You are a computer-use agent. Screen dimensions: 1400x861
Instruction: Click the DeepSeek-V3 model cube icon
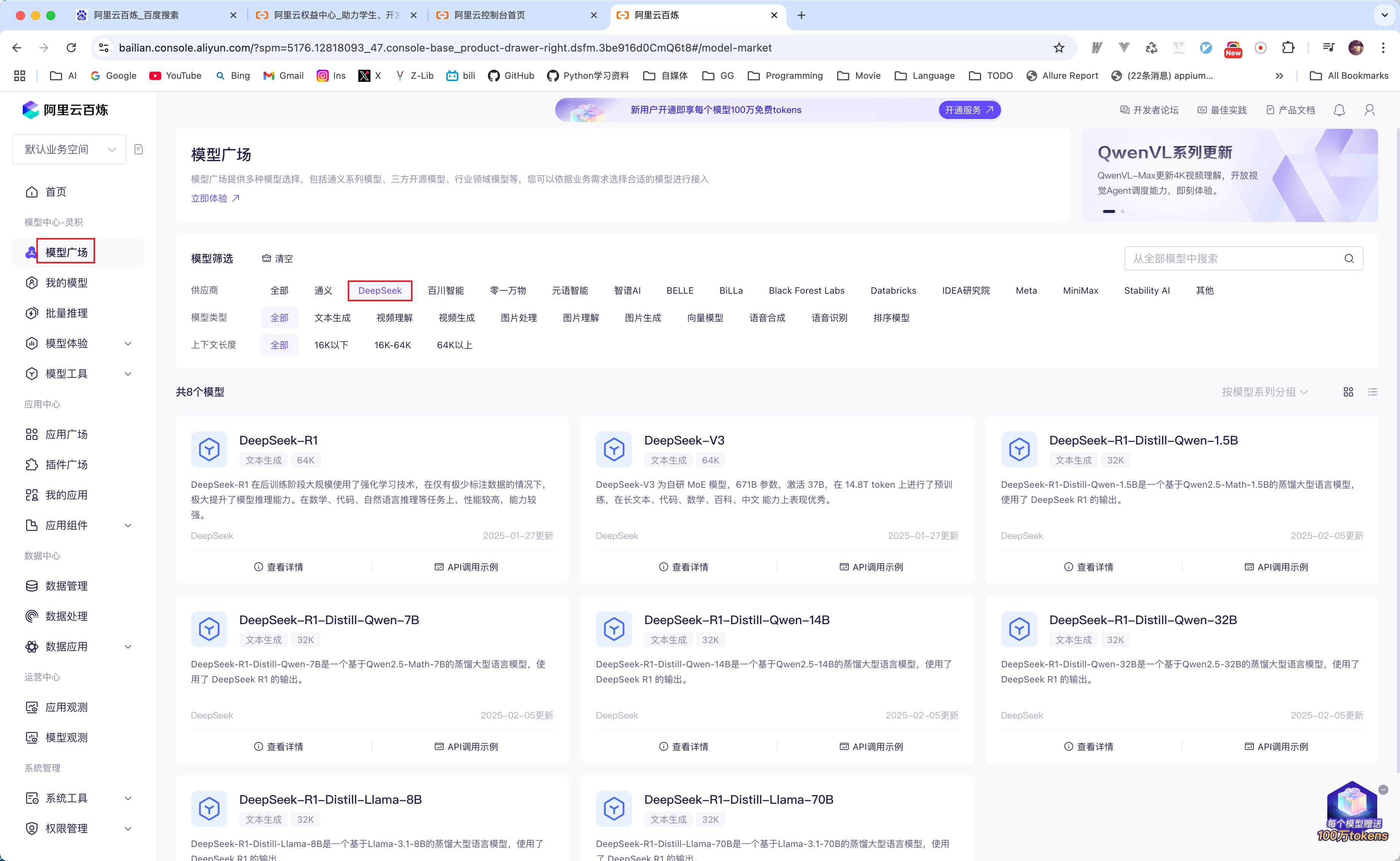point(614,449)
